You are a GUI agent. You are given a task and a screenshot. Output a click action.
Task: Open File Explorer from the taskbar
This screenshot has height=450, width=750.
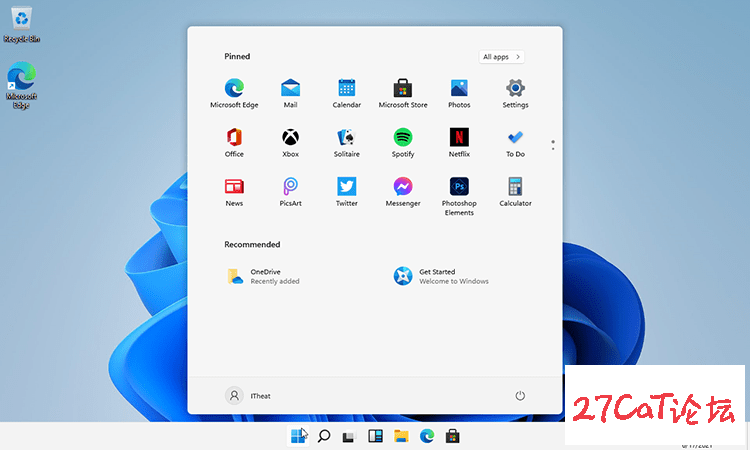tap(401, 436)
